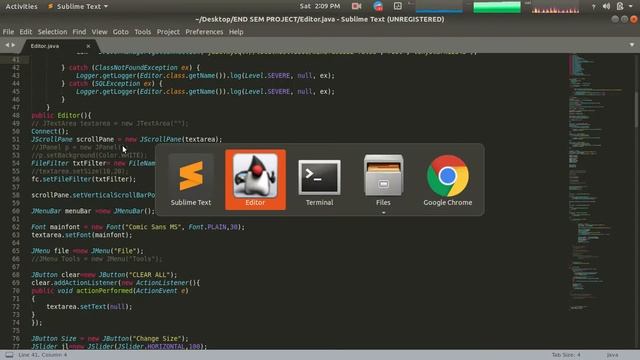The width and height of the screenshot is (640, 360).
Task: Expand the system menu arrow
Action: [631, 7]
